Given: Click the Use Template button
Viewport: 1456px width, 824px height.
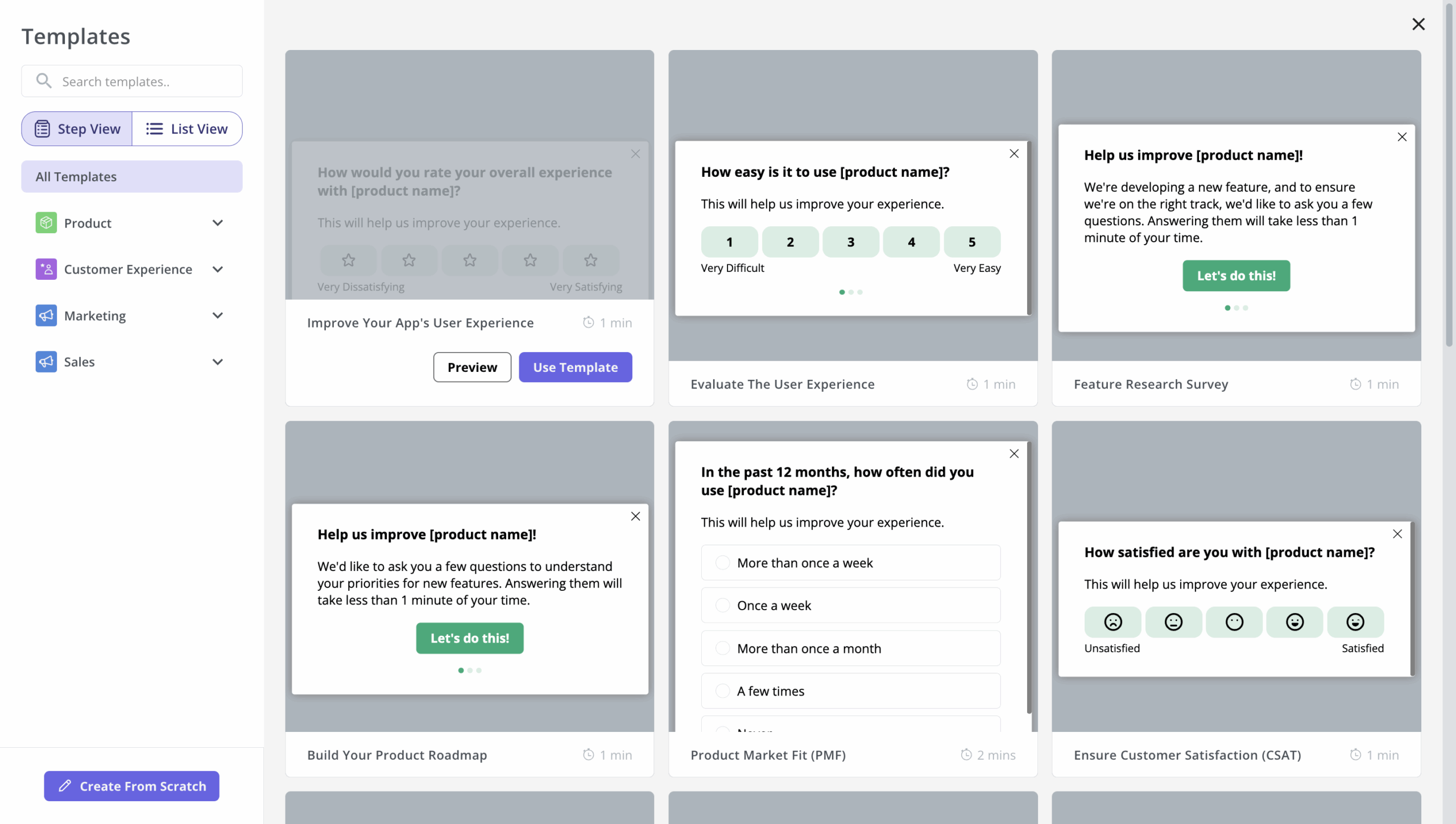Looking at the screenshot, I should click(575, 367).
